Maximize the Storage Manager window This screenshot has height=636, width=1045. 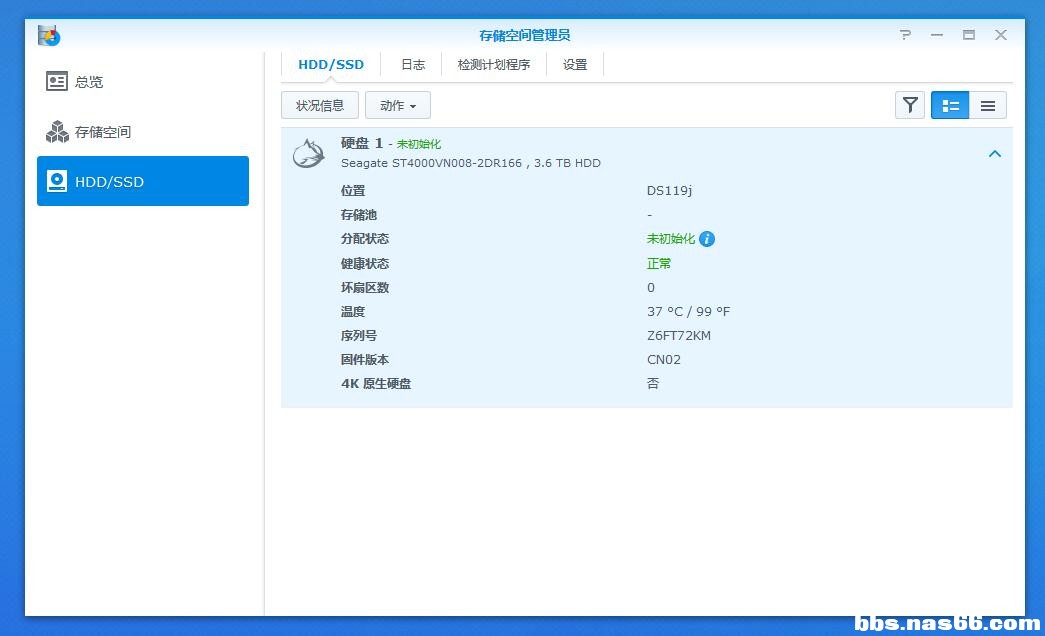coord(968,35)
